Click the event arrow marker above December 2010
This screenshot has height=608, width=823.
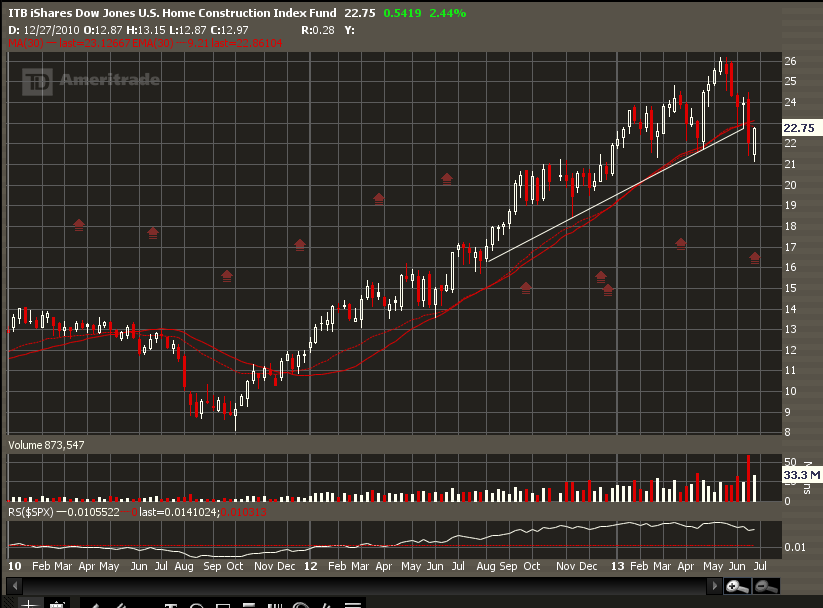click(300, 245)
